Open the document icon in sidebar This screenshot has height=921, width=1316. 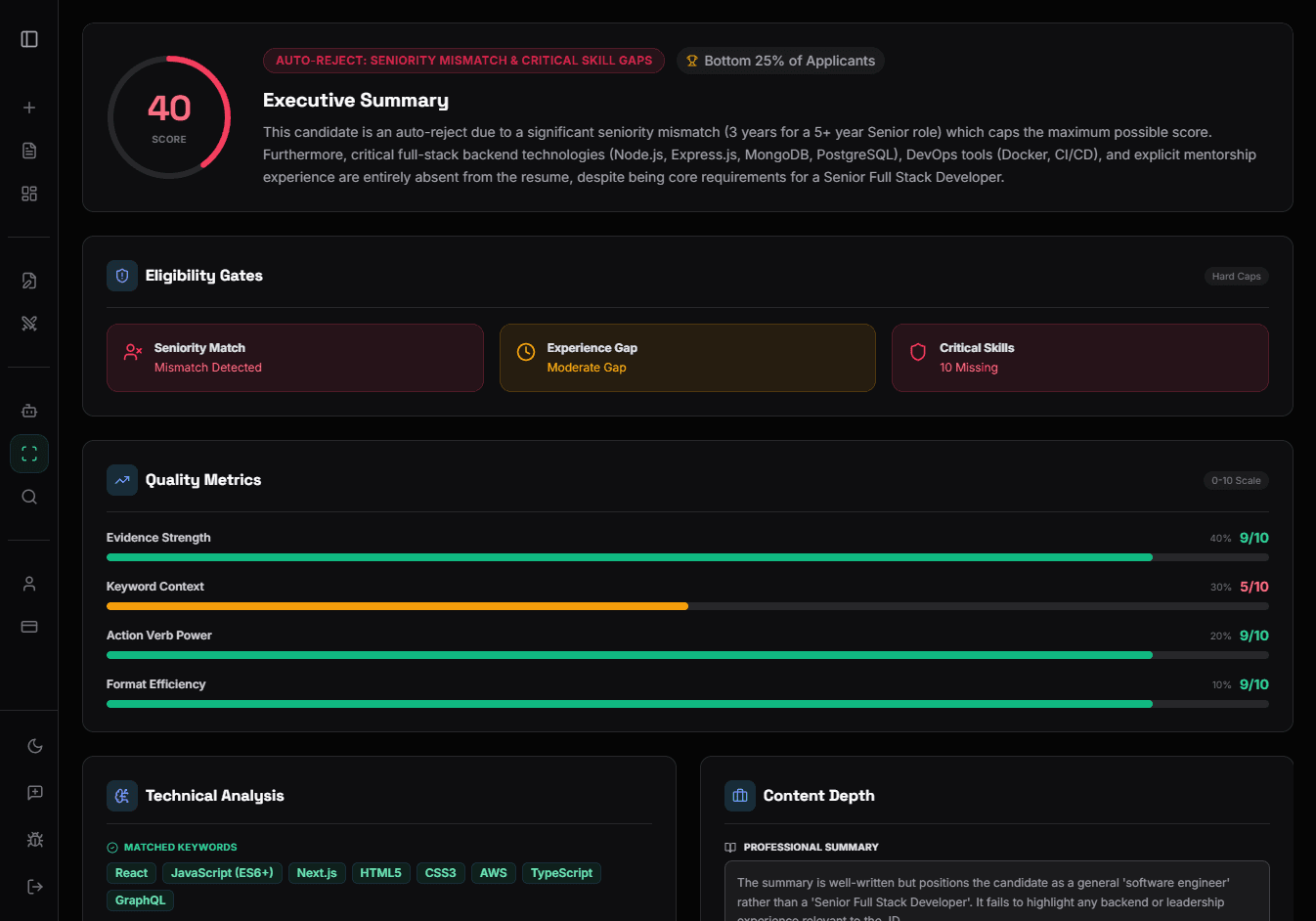click(x=29, y=151)
